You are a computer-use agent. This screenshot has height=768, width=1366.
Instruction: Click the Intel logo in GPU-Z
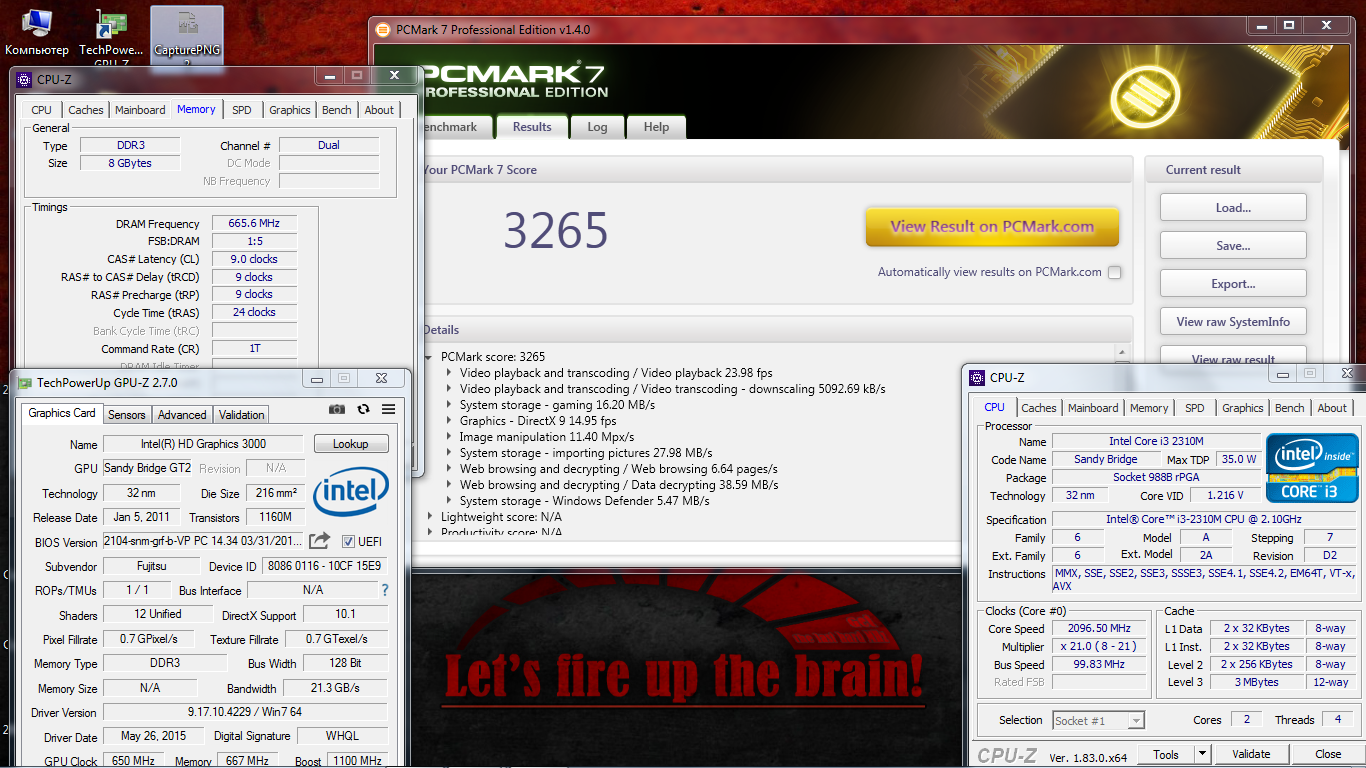351,491
